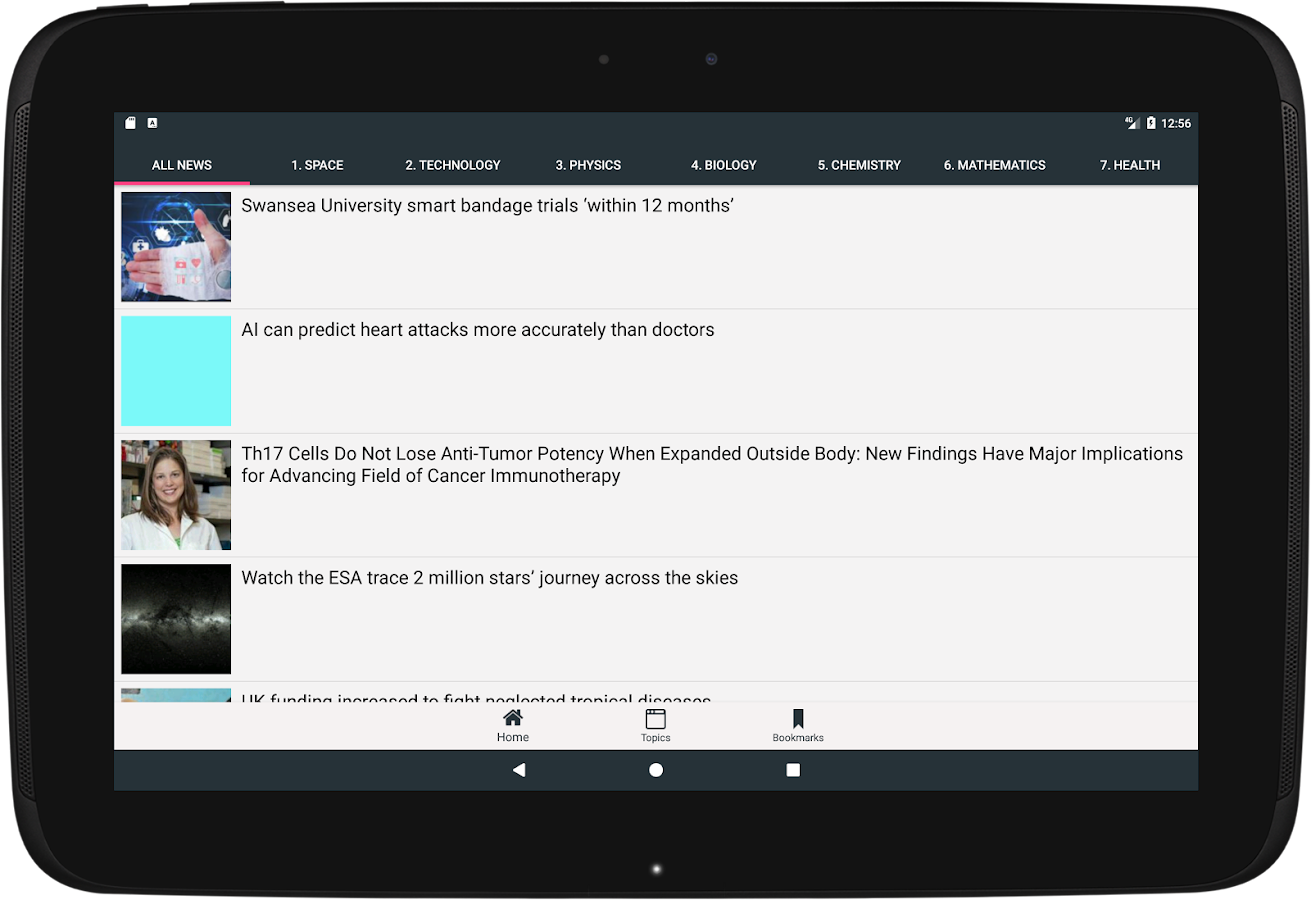
Task: Switch to the 2. TECHNOLOGY tab
Action: pyautogui.click(x=453, y=165)
